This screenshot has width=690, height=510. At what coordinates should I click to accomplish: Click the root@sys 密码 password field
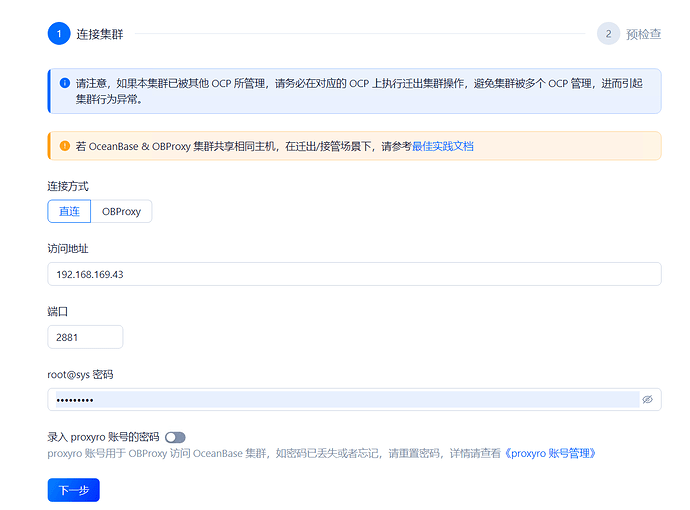coord(340,399)
